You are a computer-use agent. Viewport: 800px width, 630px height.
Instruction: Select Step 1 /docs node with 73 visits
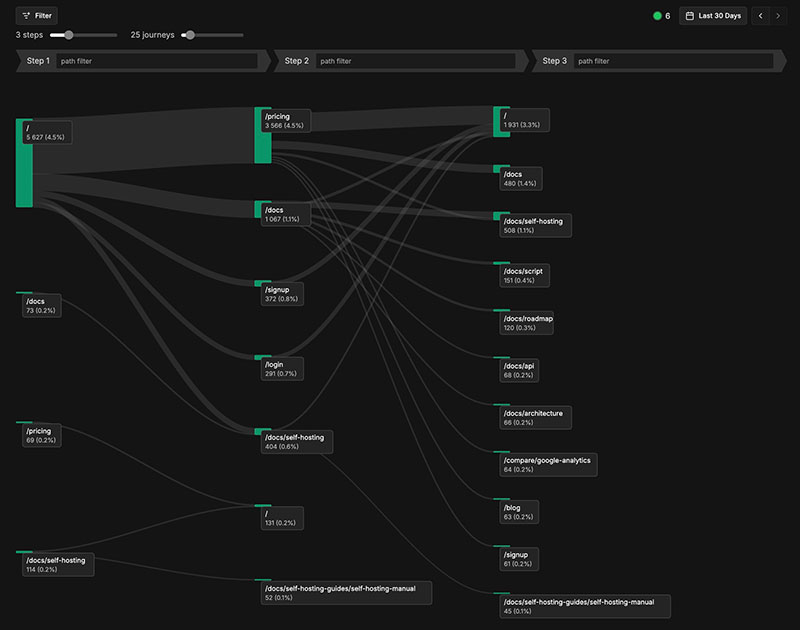pyautogui.click(x=41, y=306)
